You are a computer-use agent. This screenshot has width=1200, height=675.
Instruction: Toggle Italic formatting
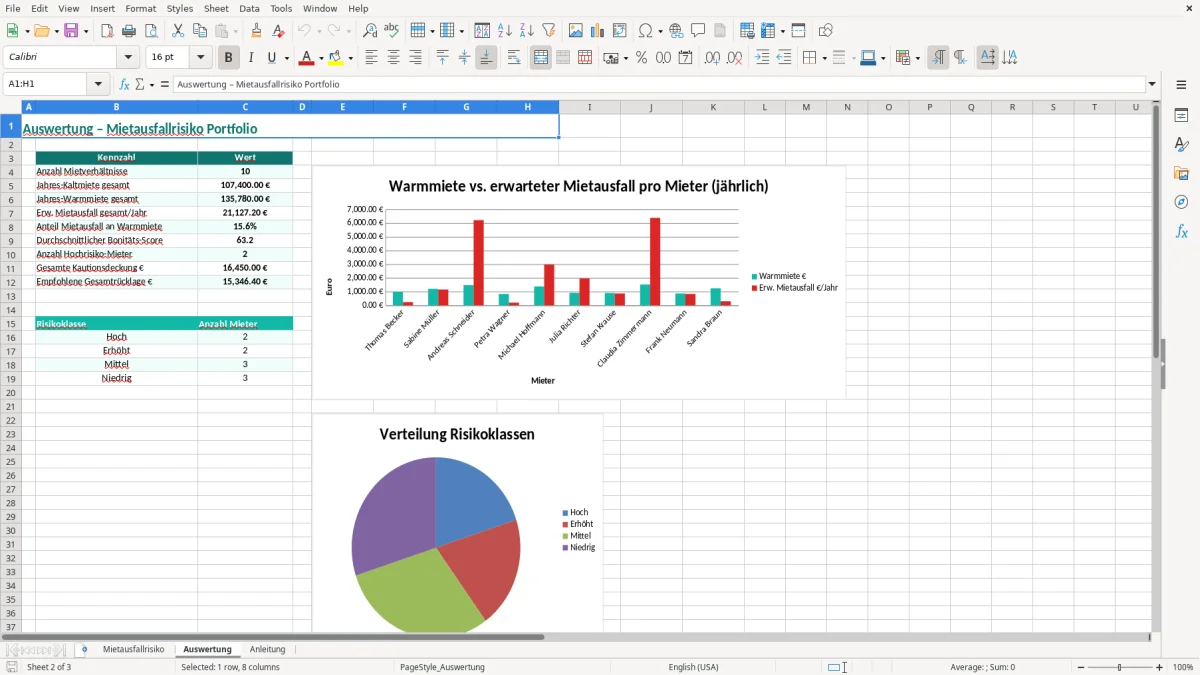click(x=251, y=58)
